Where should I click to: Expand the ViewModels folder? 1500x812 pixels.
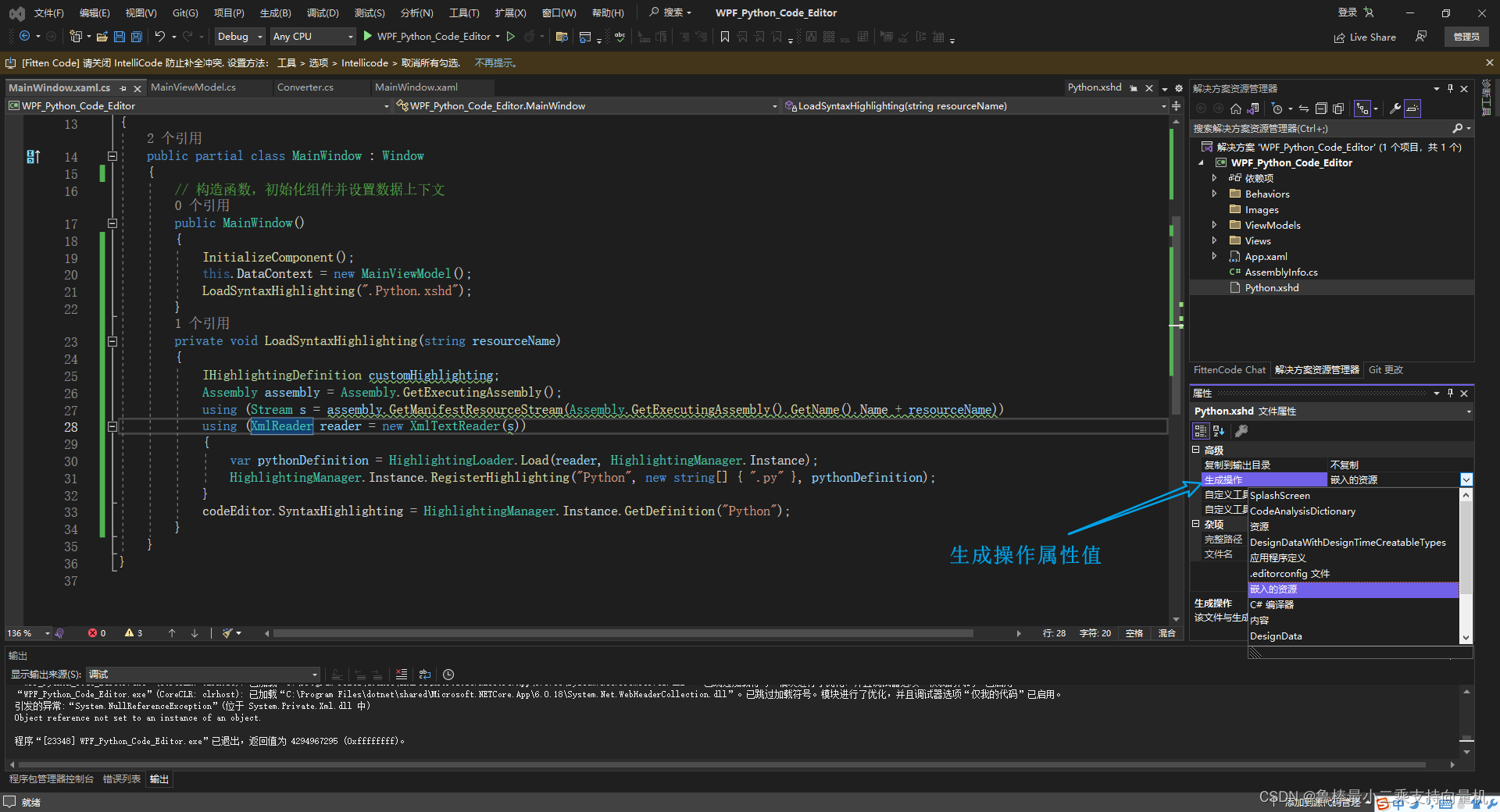(x=1214, y=225)
